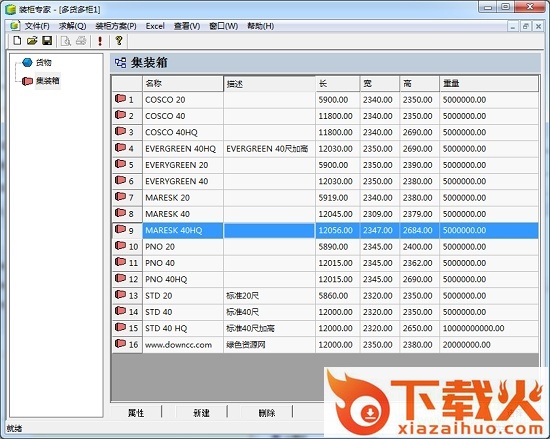Click the 高 column header
This screenshot has height=439, width=550.
419,83
